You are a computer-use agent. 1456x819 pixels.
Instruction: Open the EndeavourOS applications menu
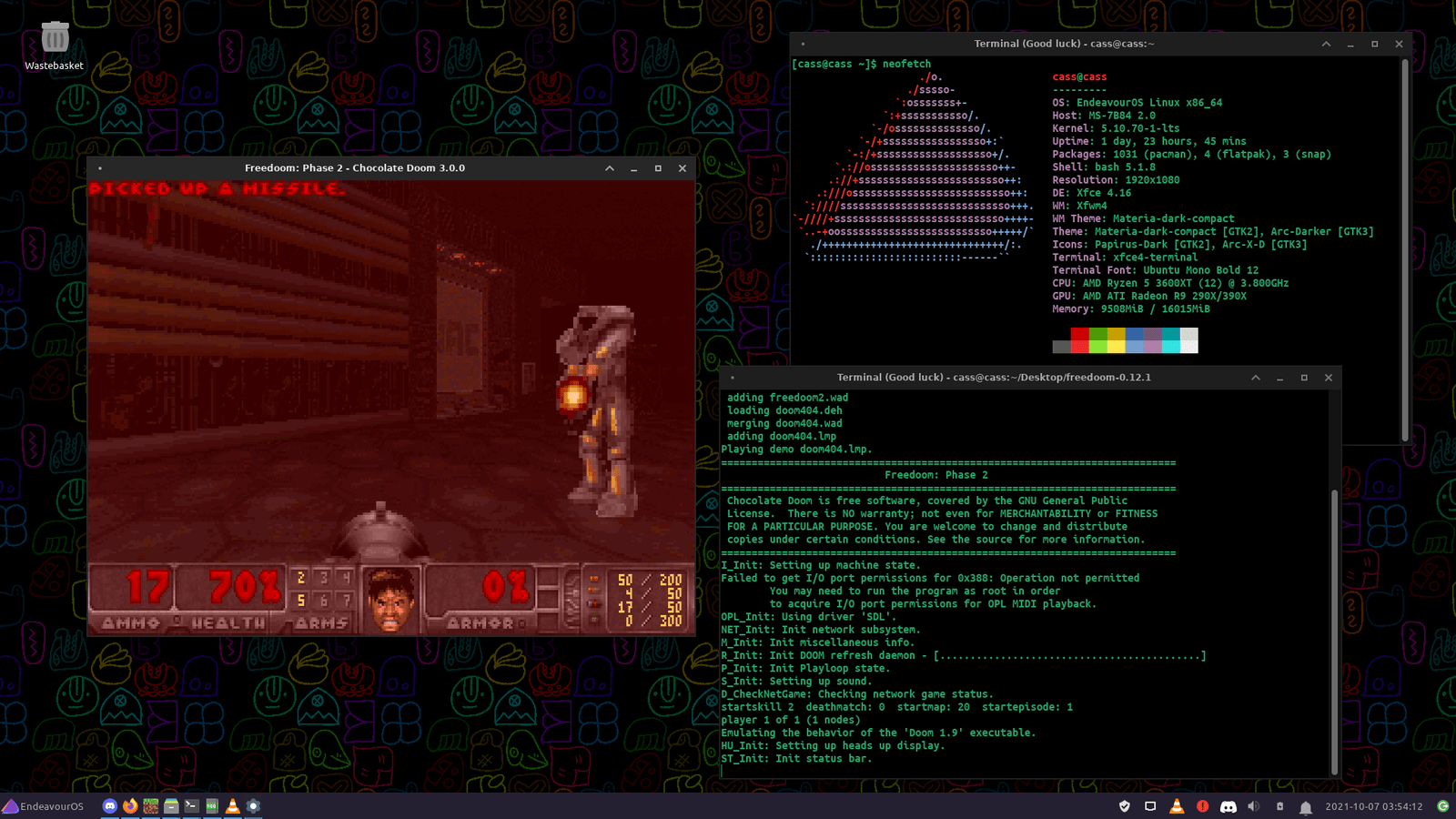point(43,806)
